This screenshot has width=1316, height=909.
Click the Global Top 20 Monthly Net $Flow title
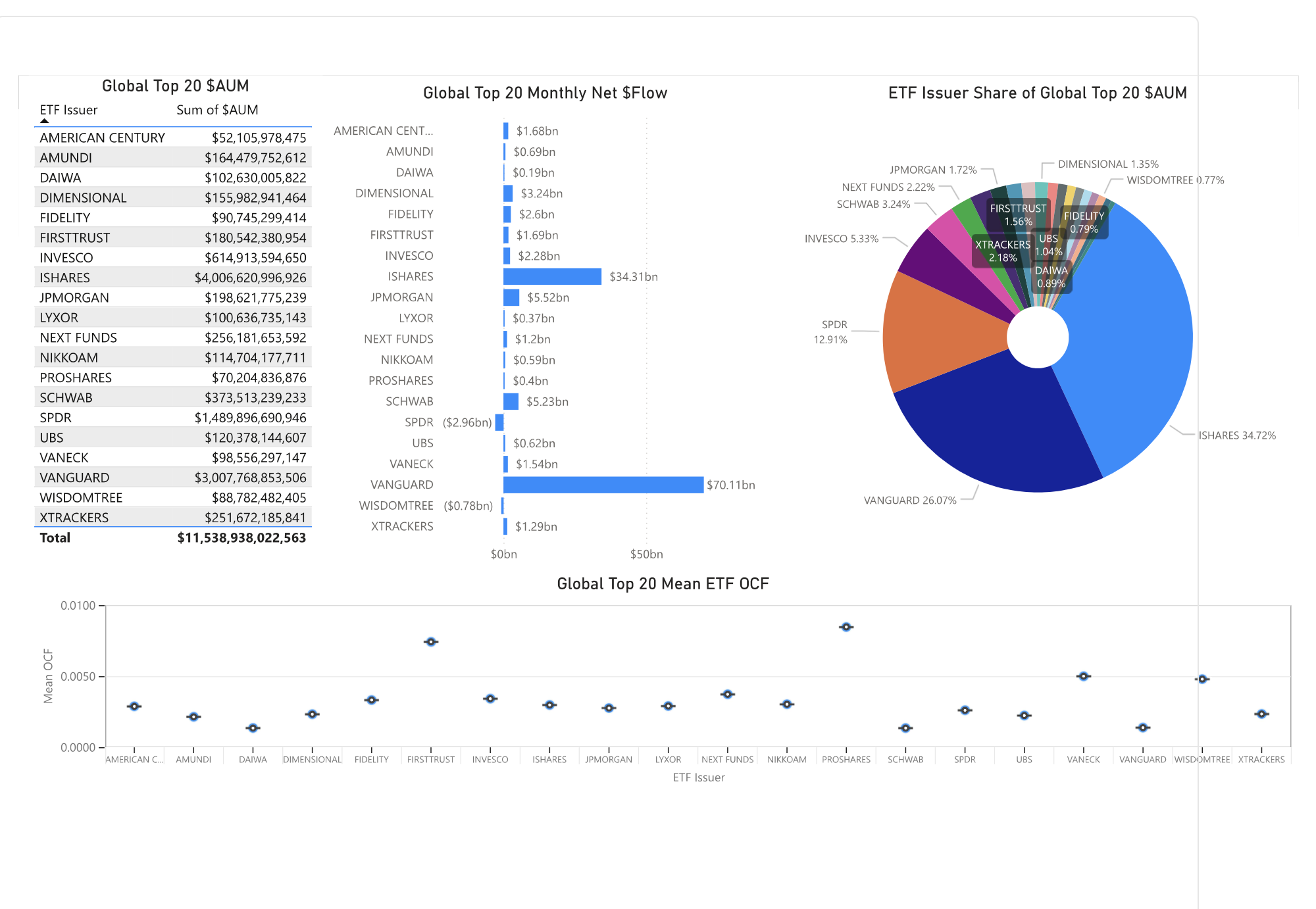click(545, 93)
